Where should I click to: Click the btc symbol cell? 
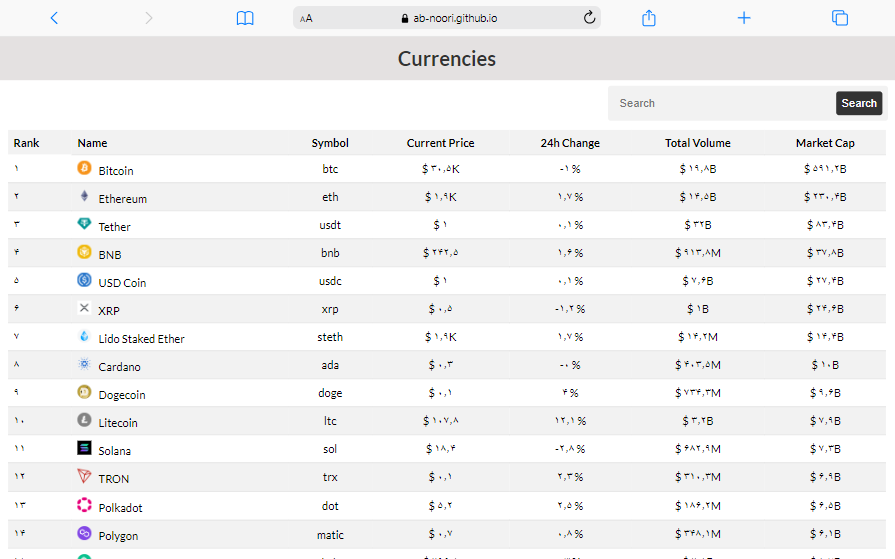click(x=330, y=168)
